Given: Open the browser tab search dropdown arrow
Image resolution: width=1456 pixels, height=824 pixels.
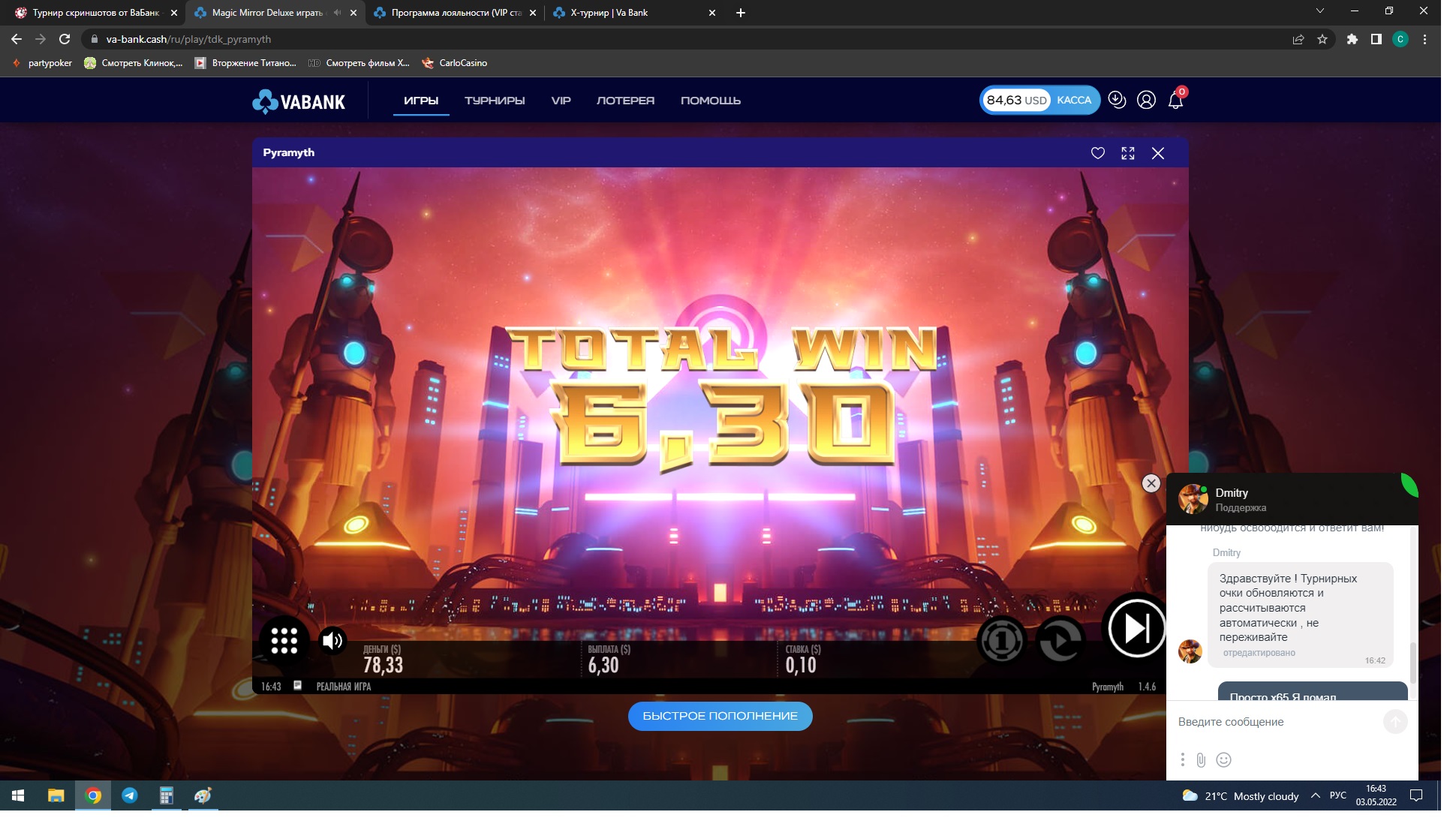Looking at the screenshot, I should pos(1319,11).
